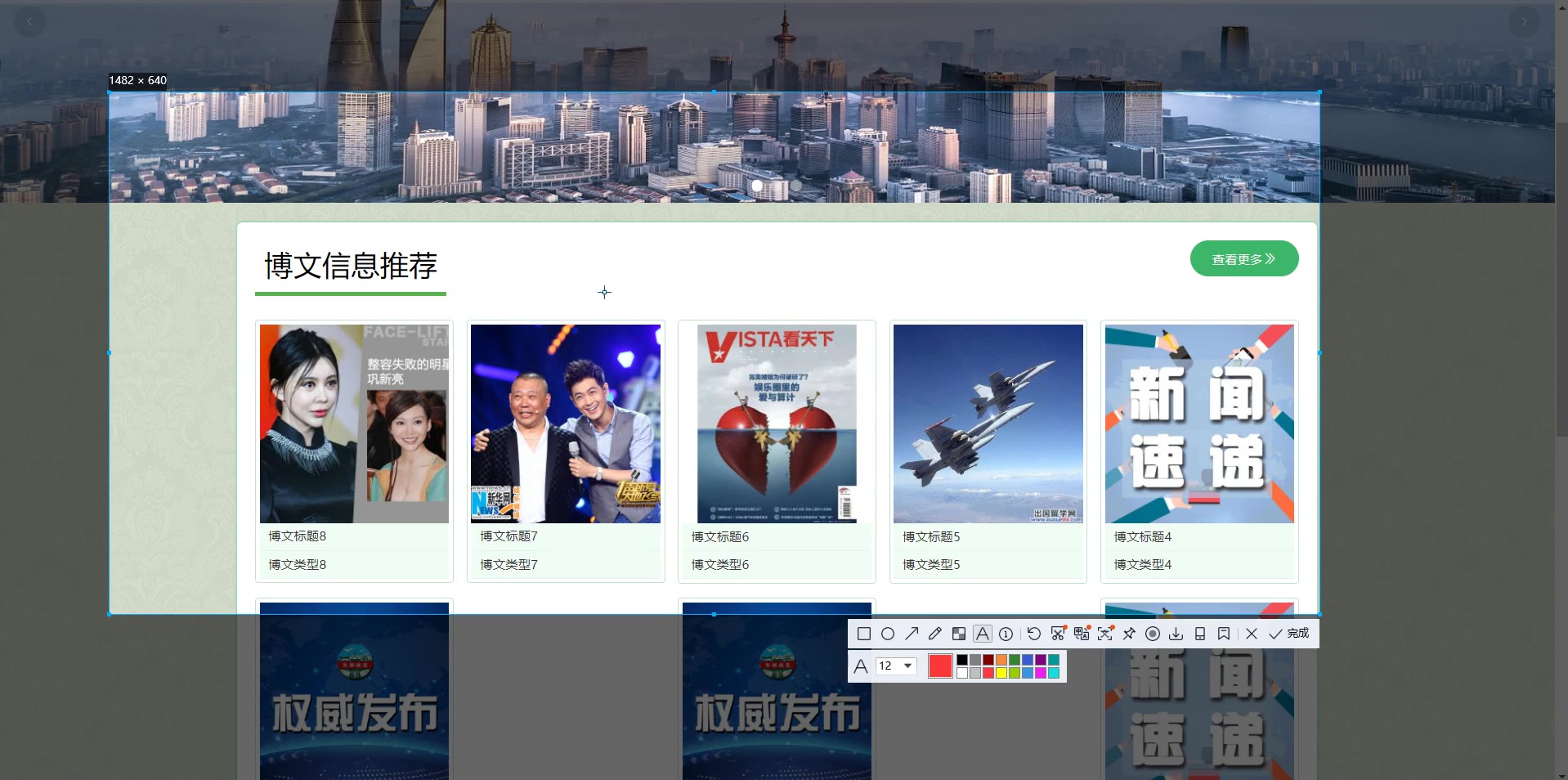
Task: Click the 博文信息推荐 heading
Action: tap(351, 266)
